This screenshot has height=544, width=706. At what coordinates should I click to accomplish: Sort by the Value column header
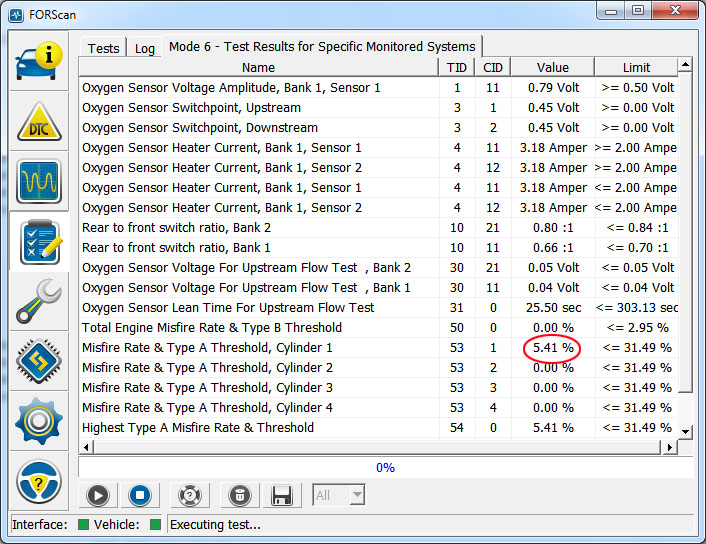coord(552,68)
